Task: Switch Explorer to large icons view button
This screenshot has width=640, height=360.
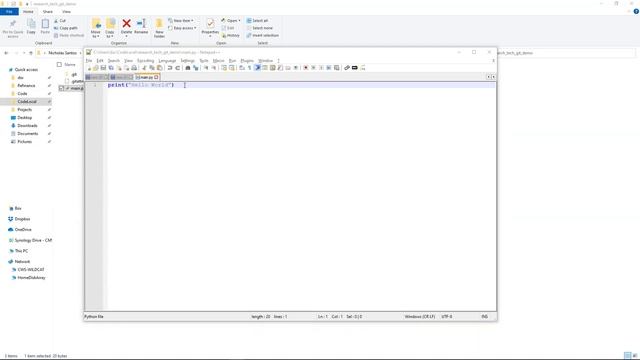Action: [635, 356]
